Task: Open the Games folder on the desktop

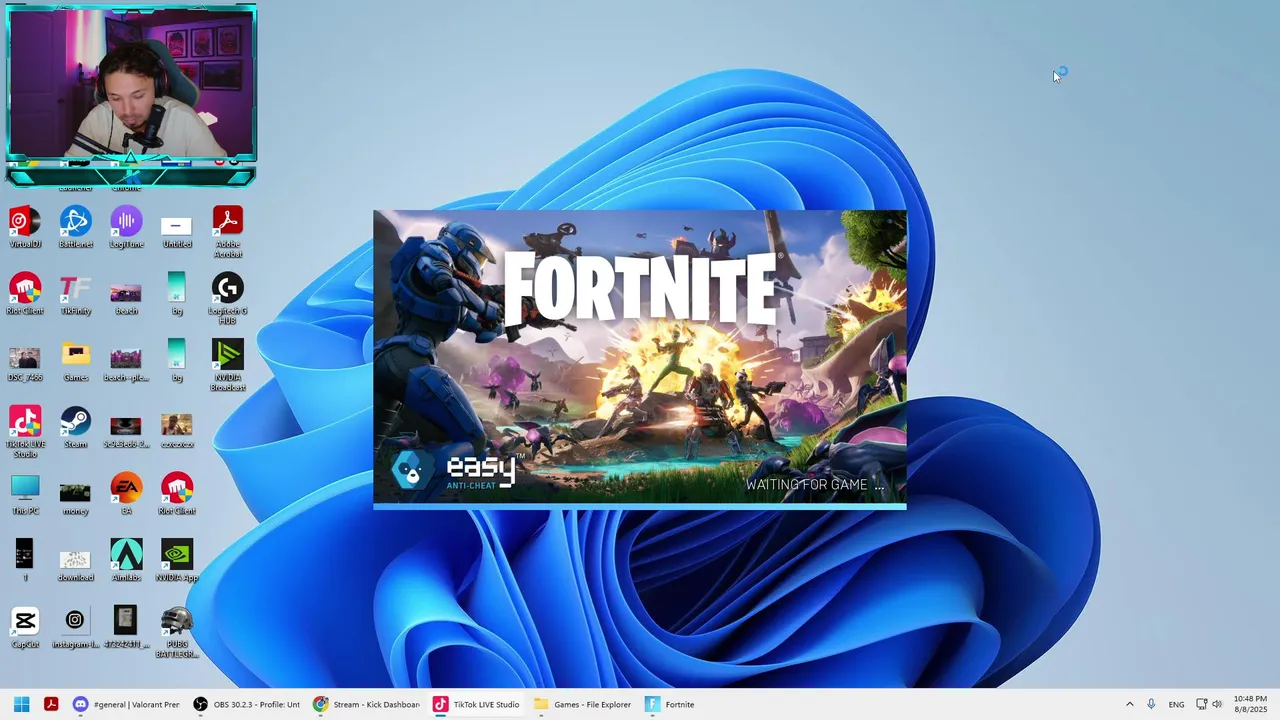Action: (x=75, y=361)
